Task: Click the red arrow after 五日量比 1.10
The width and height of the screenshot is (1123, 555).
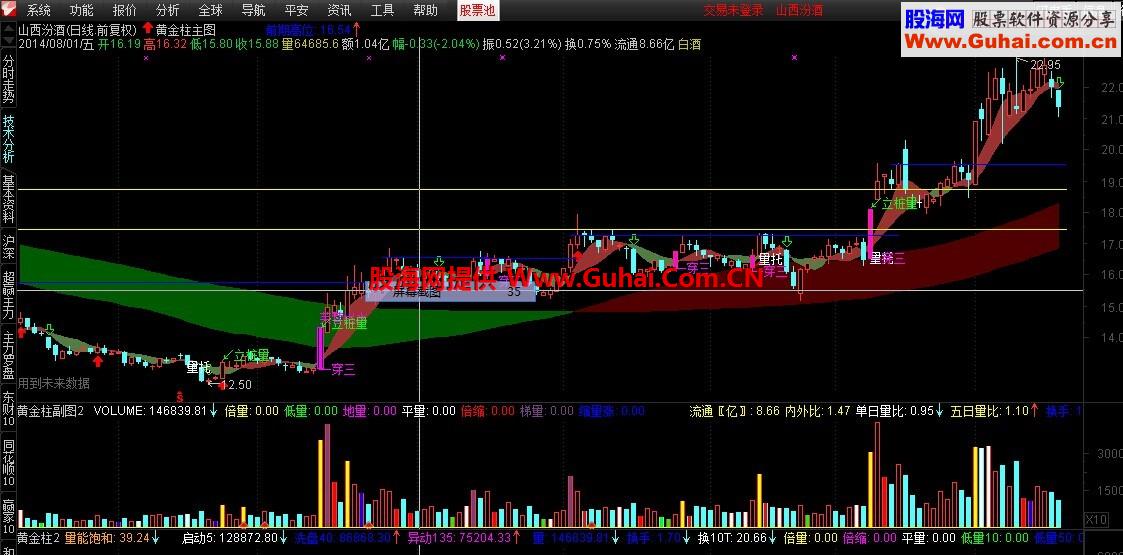Action: (1034, 411)
